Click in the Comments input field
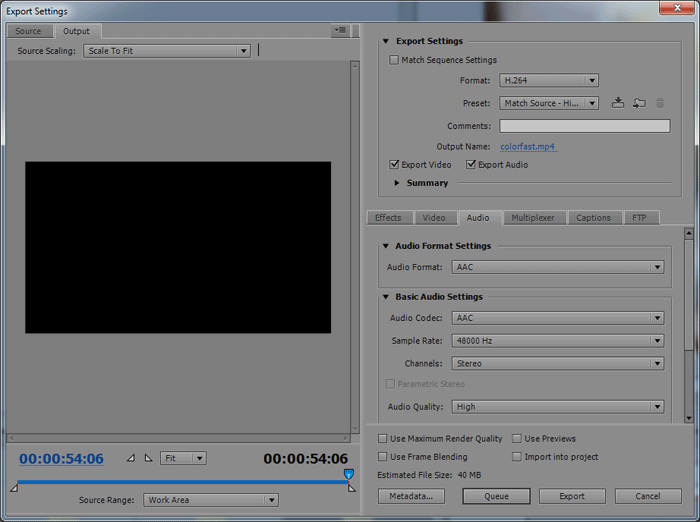This screenshot has height=522, width=700. click(x=584, y=126)
